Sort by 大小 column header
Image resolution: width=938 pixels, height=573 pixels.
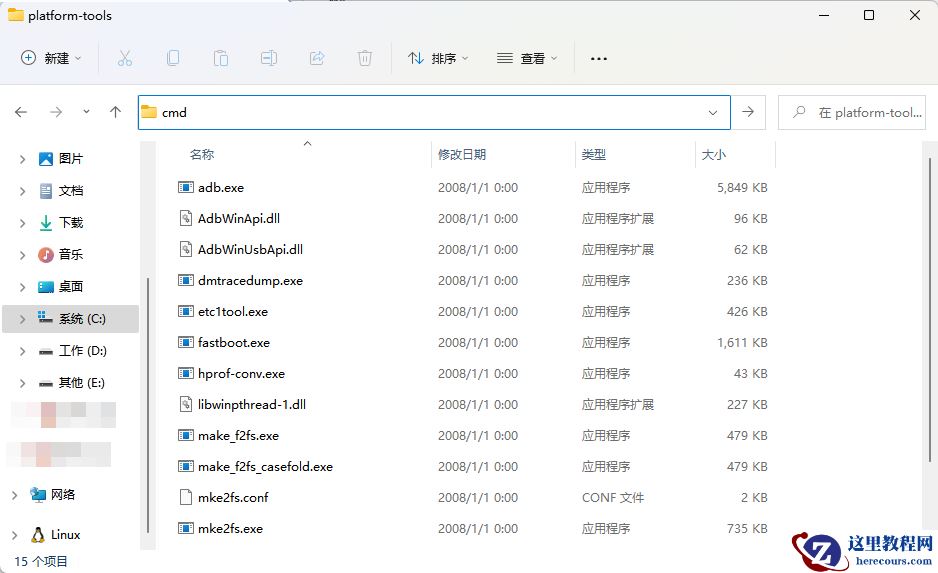point(713,154)
